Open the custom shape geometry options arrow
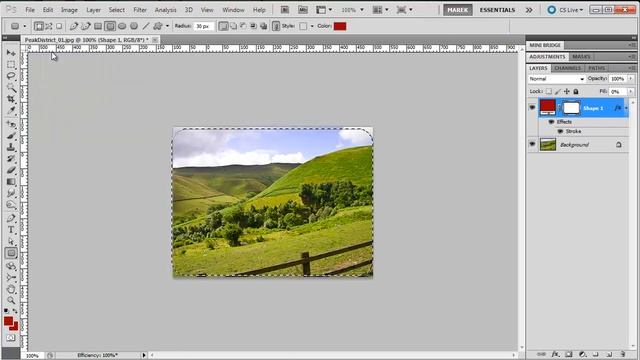Image resolution: width=640 pixels, height=360 pixels. click(x=167, y=26)
